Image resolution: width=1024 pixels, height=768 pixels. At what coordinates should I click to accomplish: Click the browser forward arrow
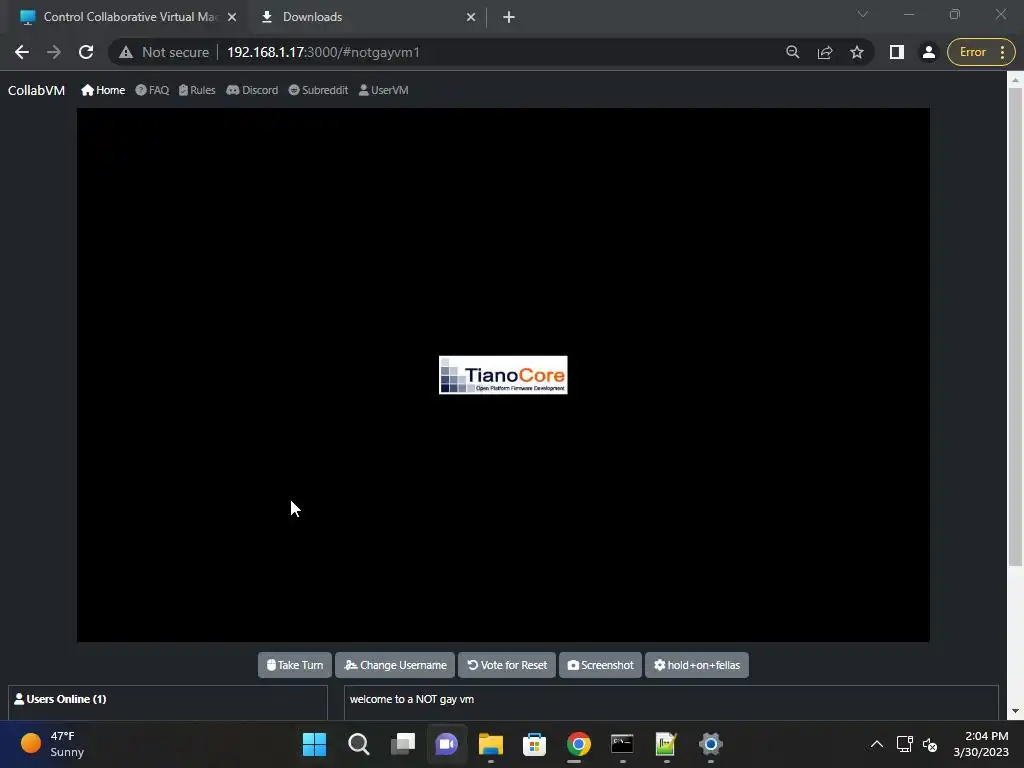click(x=54, y=52)
